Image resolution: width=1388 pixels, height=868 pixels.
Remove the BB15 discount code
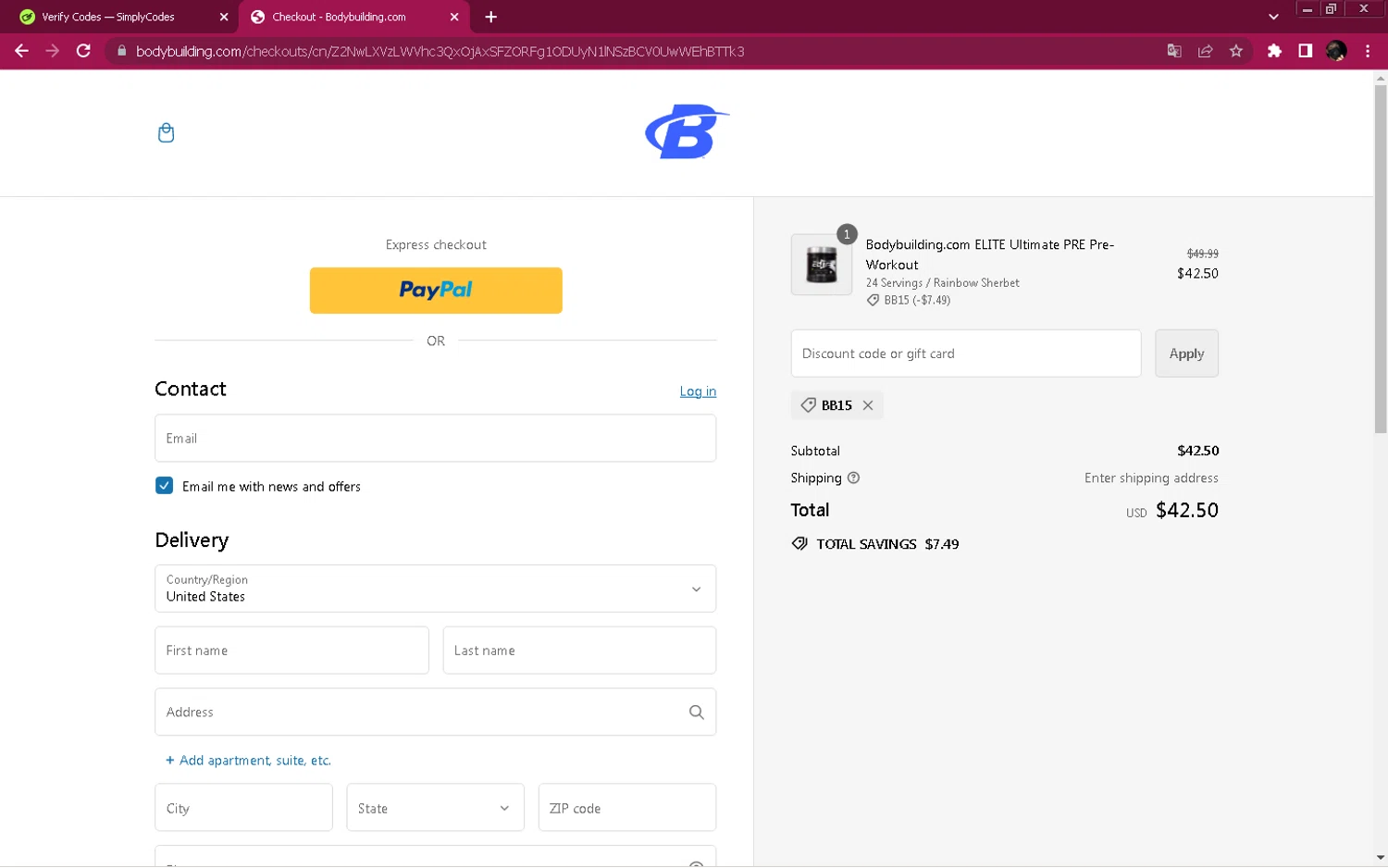868,405
